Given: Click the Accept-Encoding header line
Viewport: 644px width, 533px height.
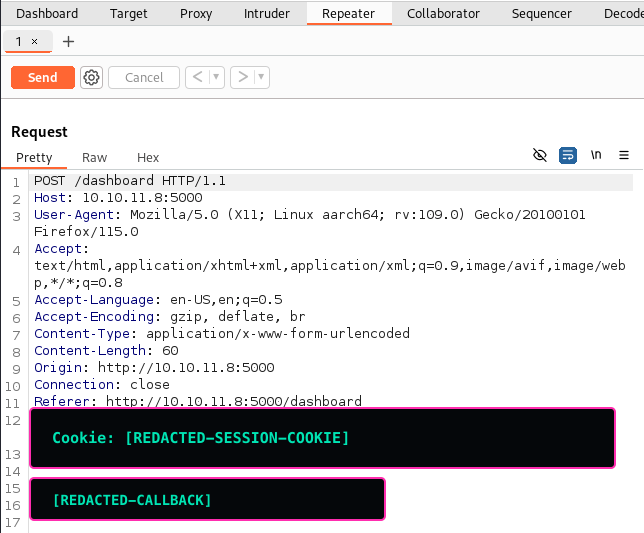Looking at the screenshot, I should tap(170, 317).
